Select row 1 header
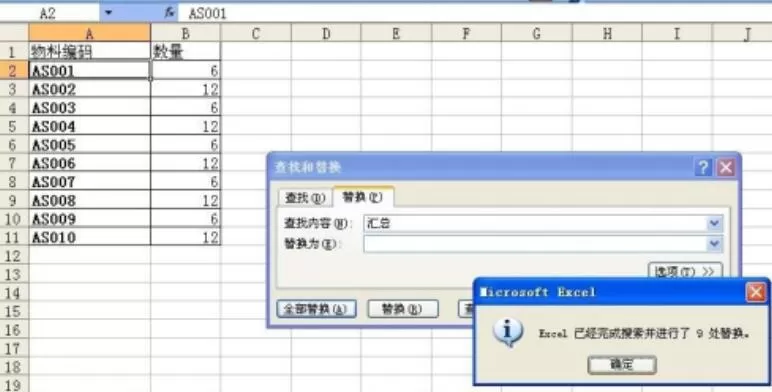This screenshot has height=392, width=772. pos(14,51)
